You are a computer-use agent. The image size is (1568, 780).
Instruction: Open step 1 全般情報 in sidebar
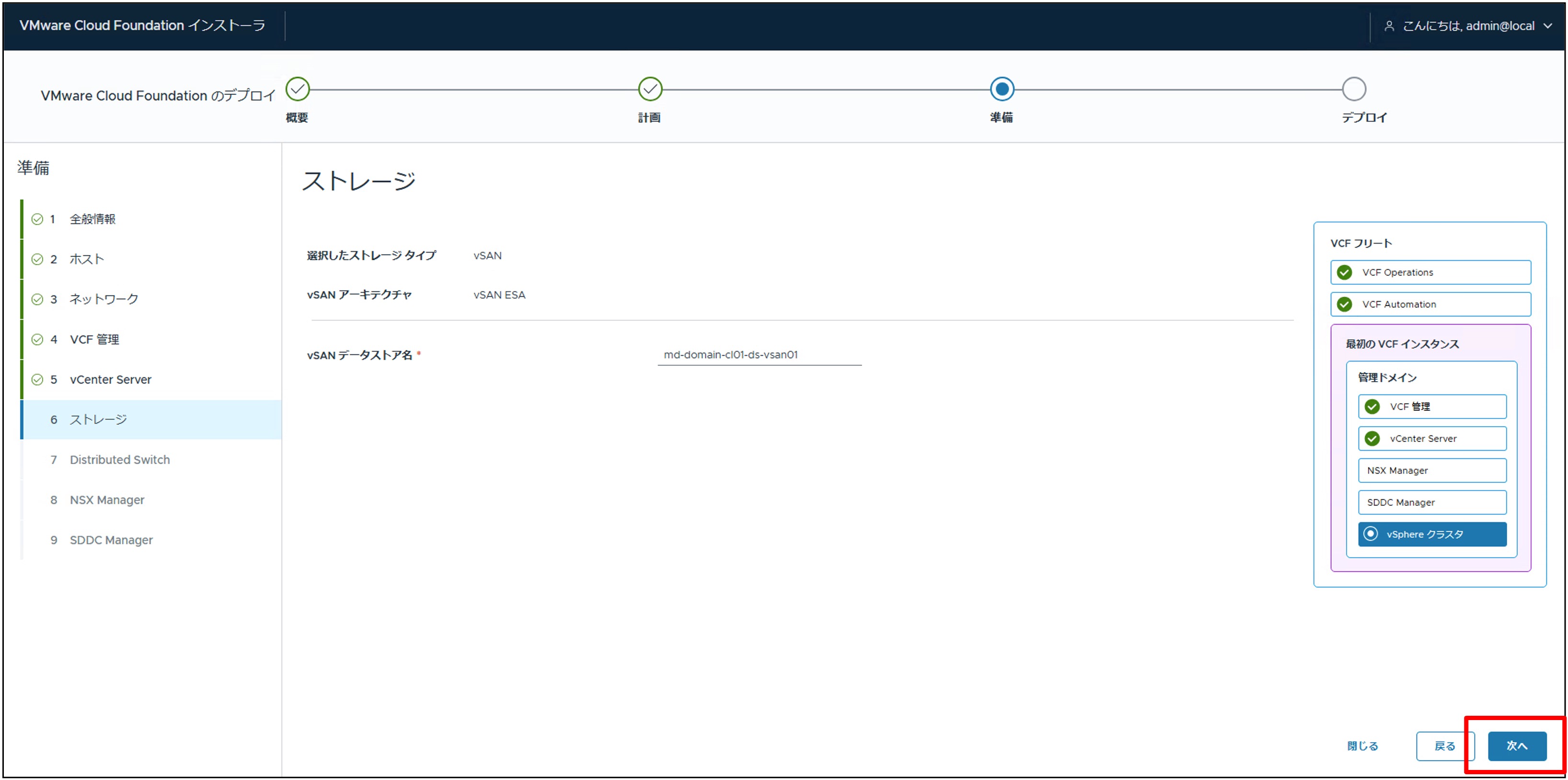tap(151, 219)
